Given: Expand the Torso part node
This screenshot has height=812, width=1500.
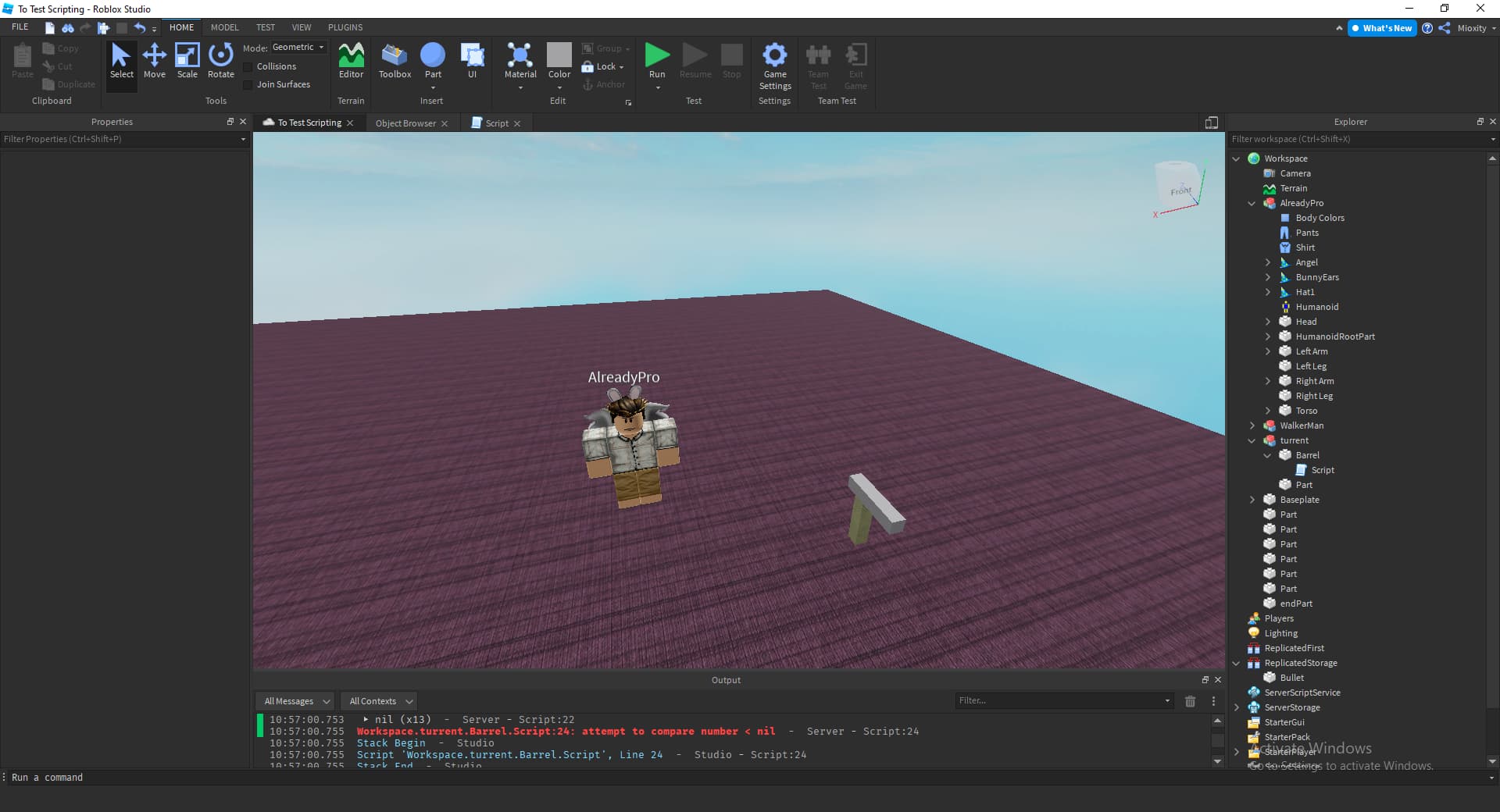Looking at the screenshot, I should click(x=1267, y=411).
